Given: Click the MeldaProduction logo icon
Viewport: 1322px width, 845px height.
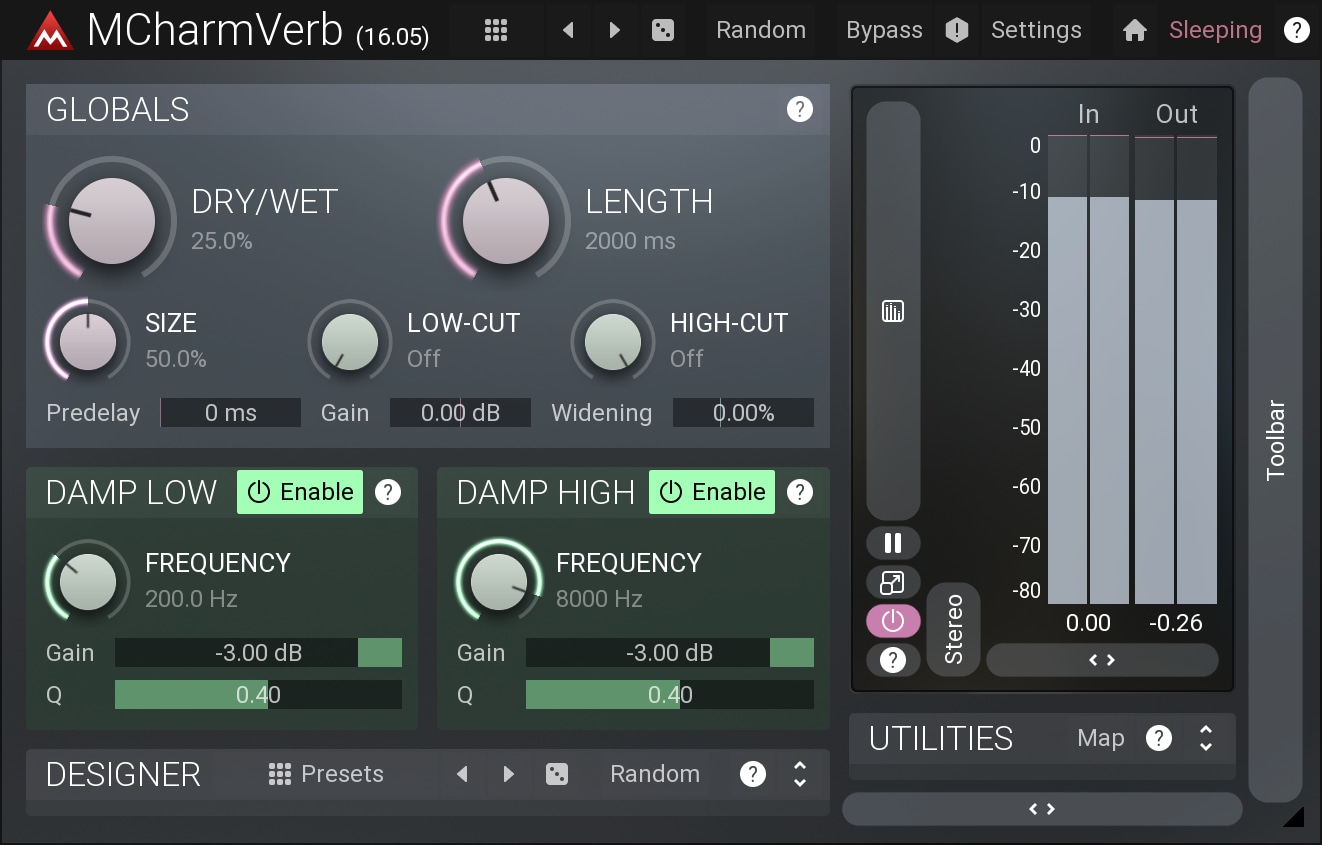Looking at the screenshot, I should click(51, 30).
